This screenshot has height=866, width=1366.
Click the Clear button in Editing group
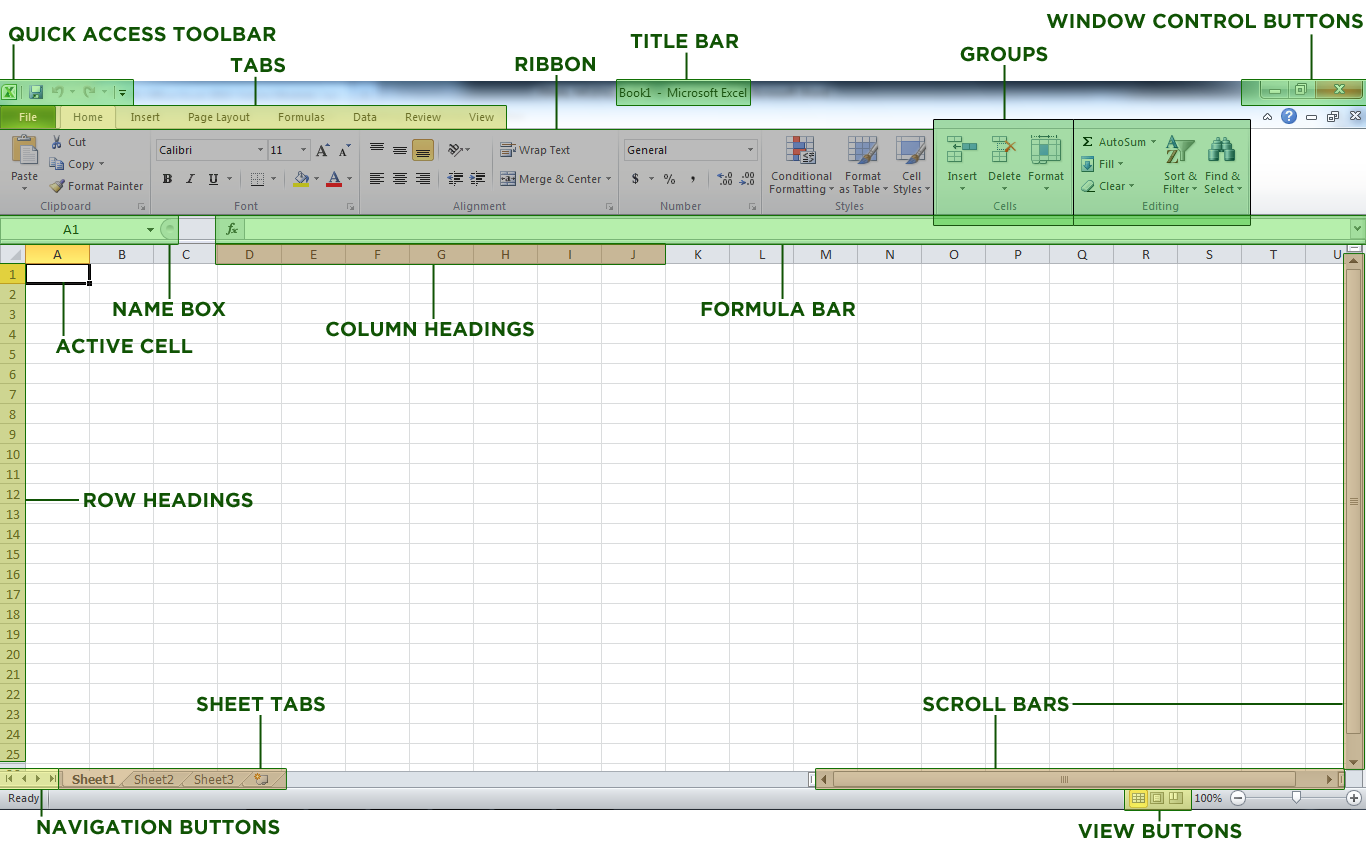(1107, 186)
